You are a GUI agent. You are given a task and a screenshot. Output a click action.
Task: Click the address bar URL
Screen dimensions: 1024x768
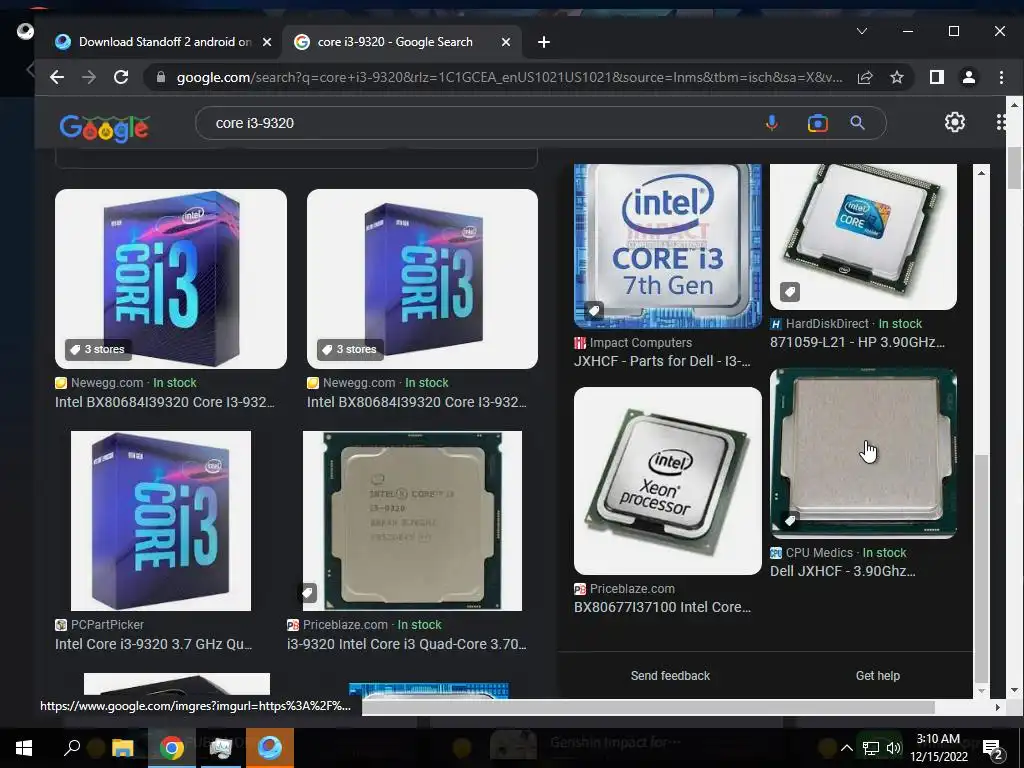coord(509,77)
